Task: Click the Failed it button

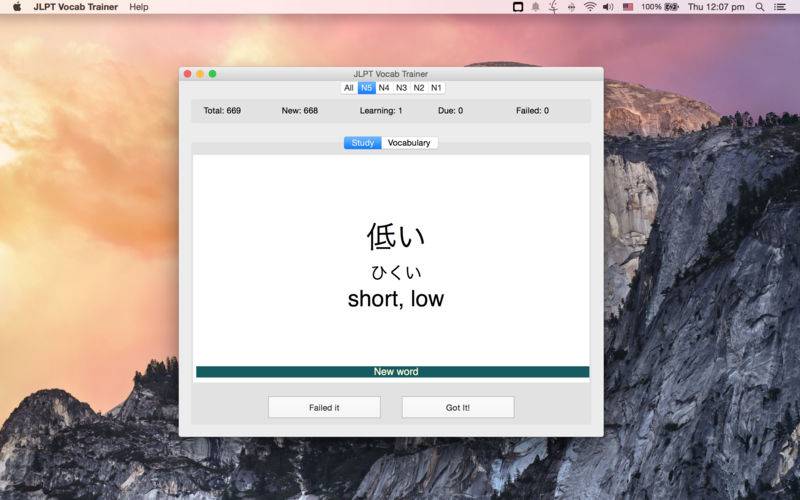Action: click(324, 408)
